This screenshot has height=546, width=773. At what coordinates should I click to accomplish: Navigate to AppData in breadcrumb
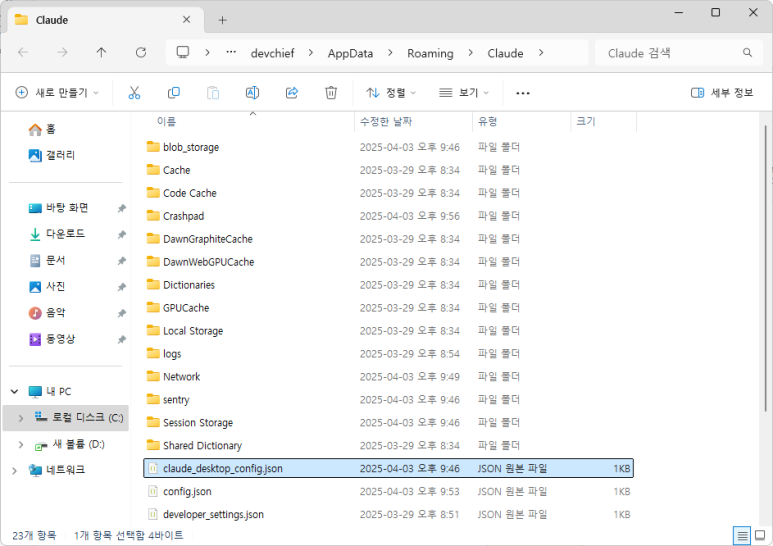pos(351,53)
